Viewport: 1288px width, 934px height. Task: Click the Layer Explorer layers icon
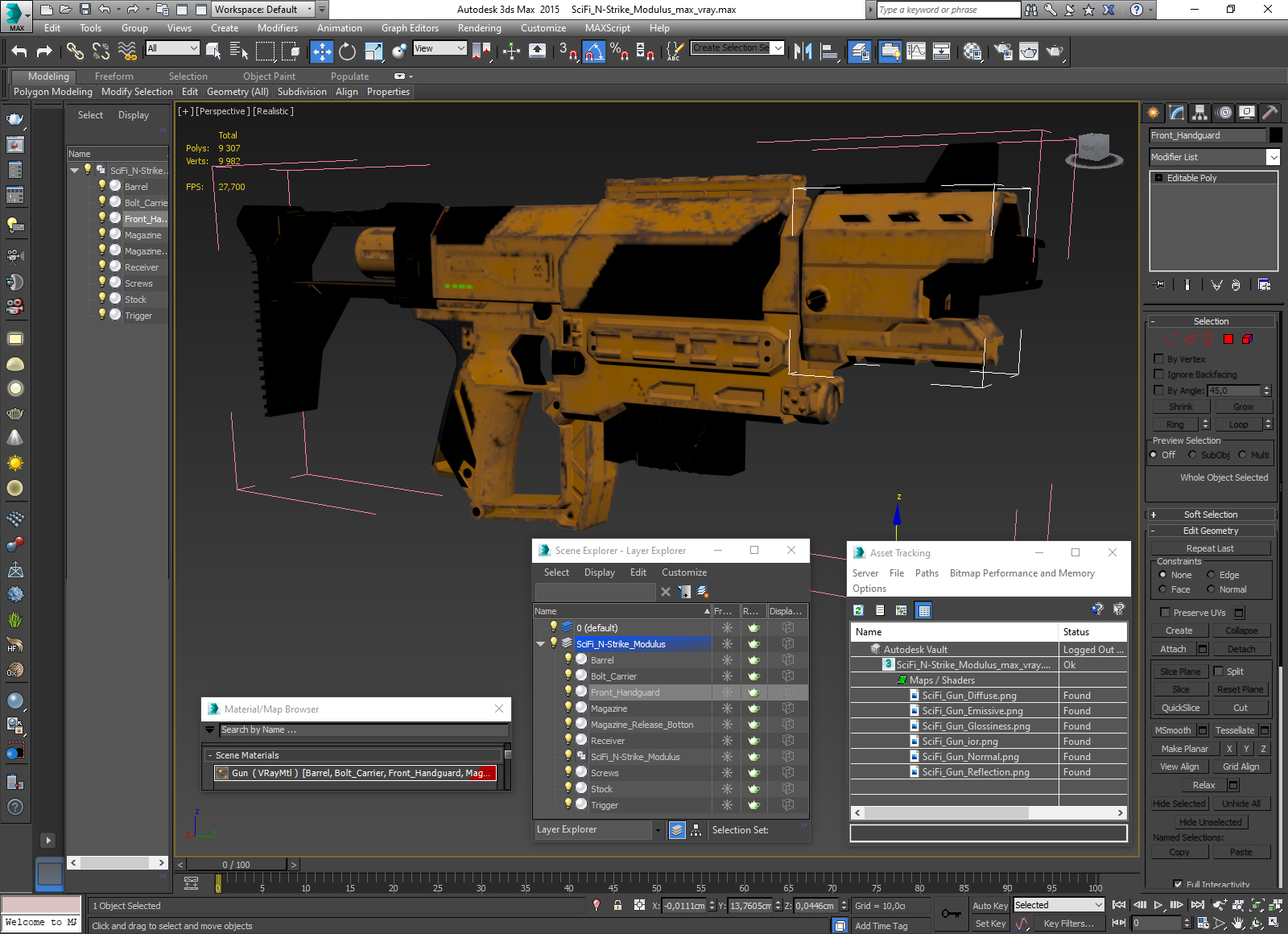677,830
